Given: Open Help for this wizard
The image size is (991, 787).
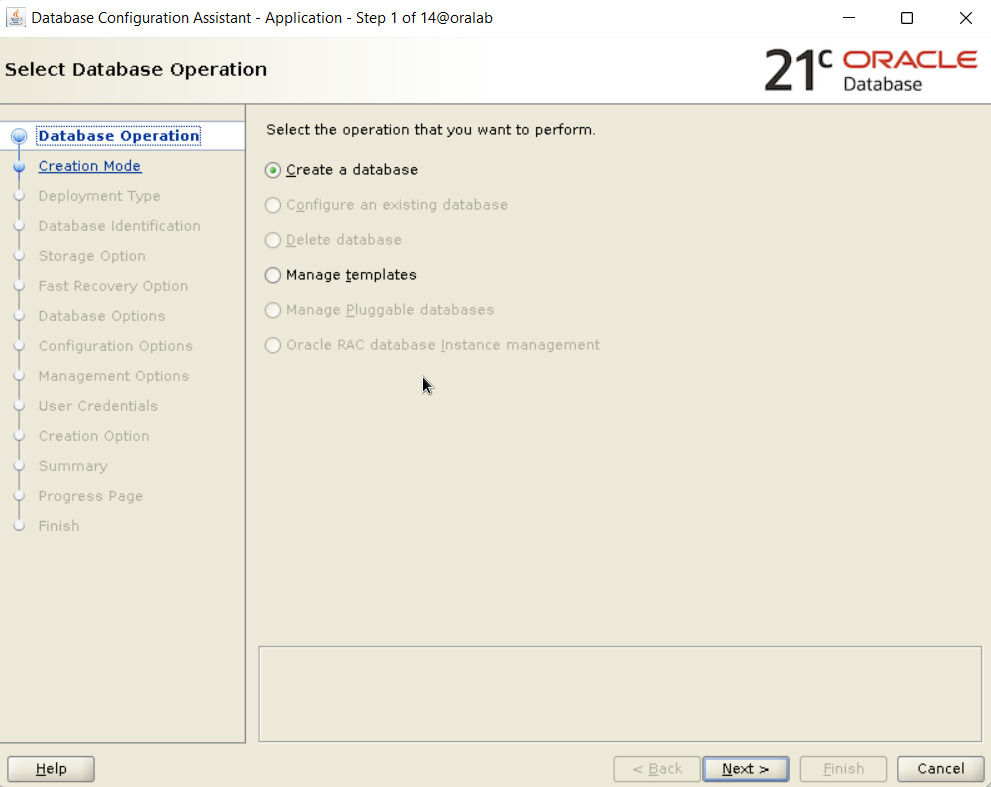Looking at the screenshot, I should (51, 768).
